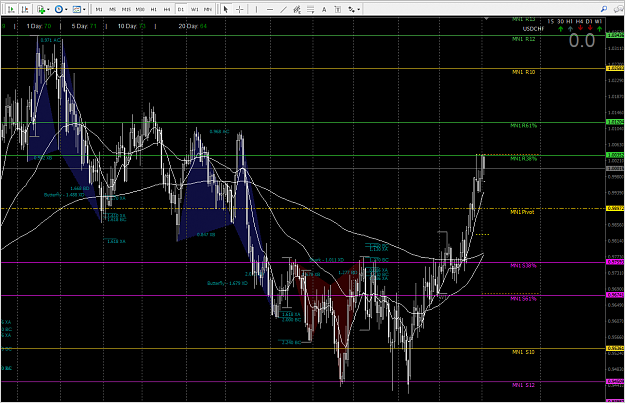
Task: Expand the Templates dropdown arrow
Action: pos(84,9)
